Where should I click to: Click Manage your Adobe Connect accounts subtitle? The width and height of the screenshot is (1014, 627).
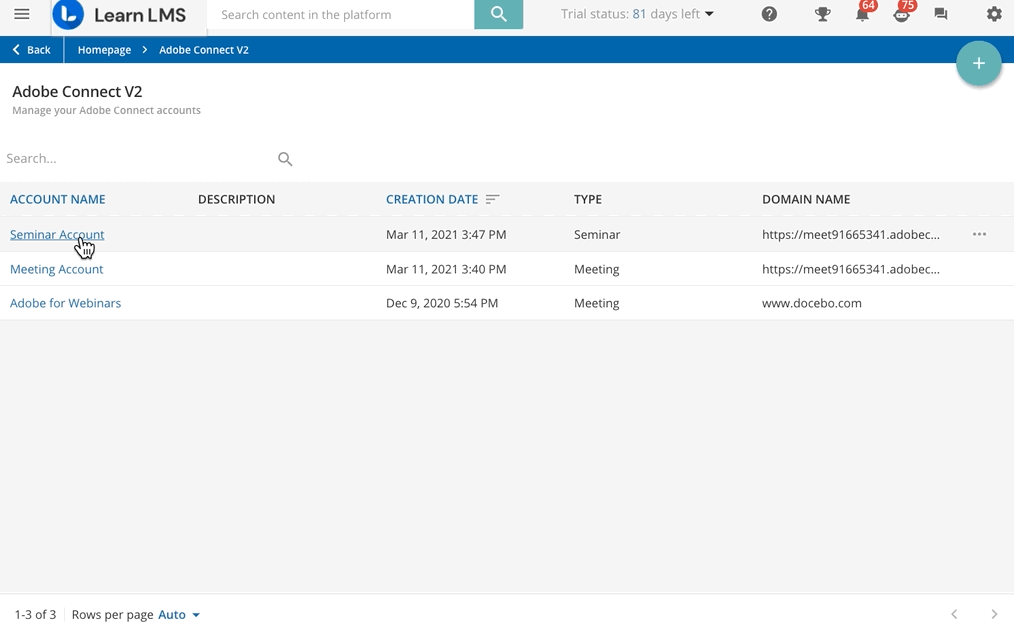click(x=107, y=111)
